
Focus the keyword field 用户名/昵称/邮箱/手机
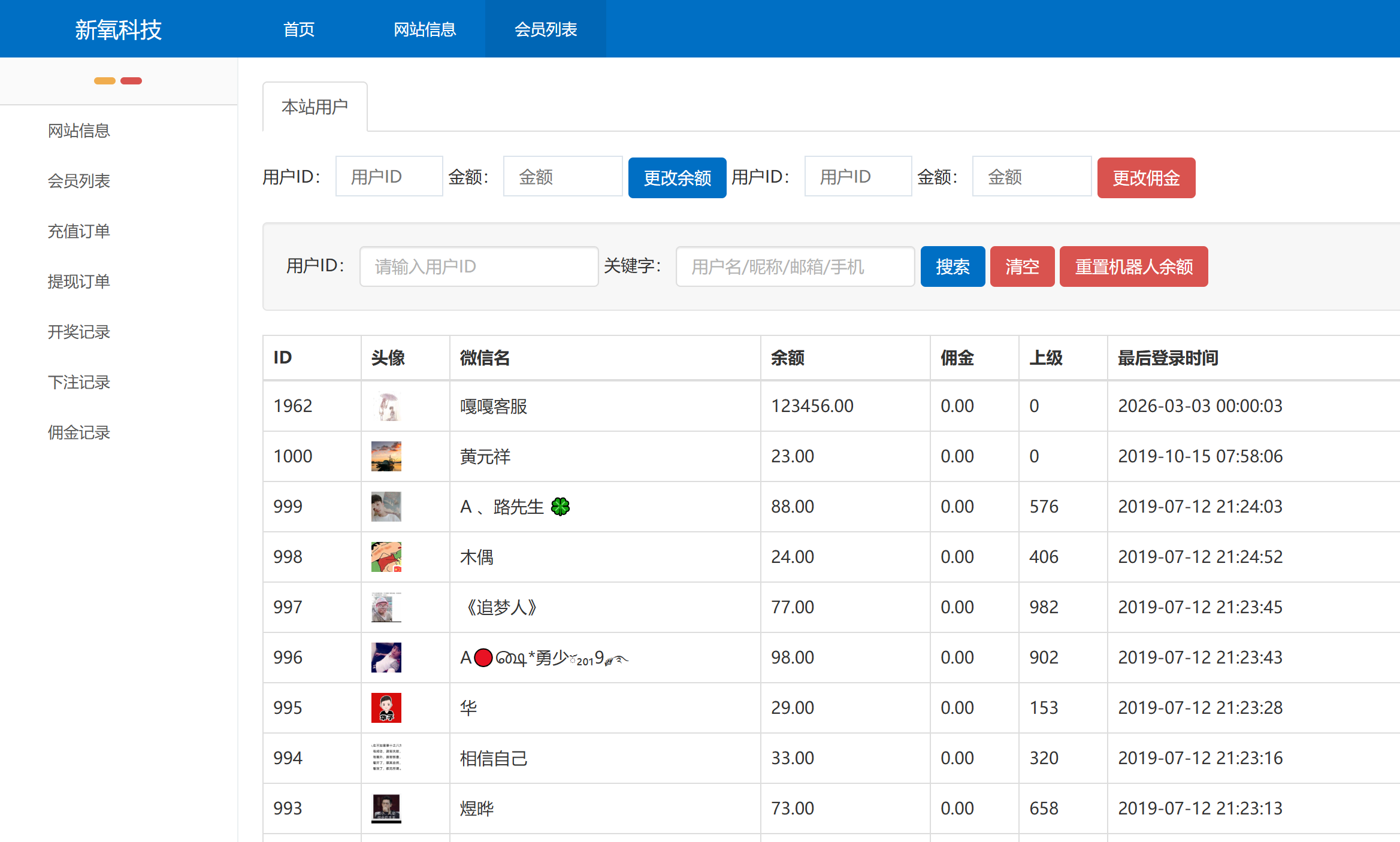(795, 266)
